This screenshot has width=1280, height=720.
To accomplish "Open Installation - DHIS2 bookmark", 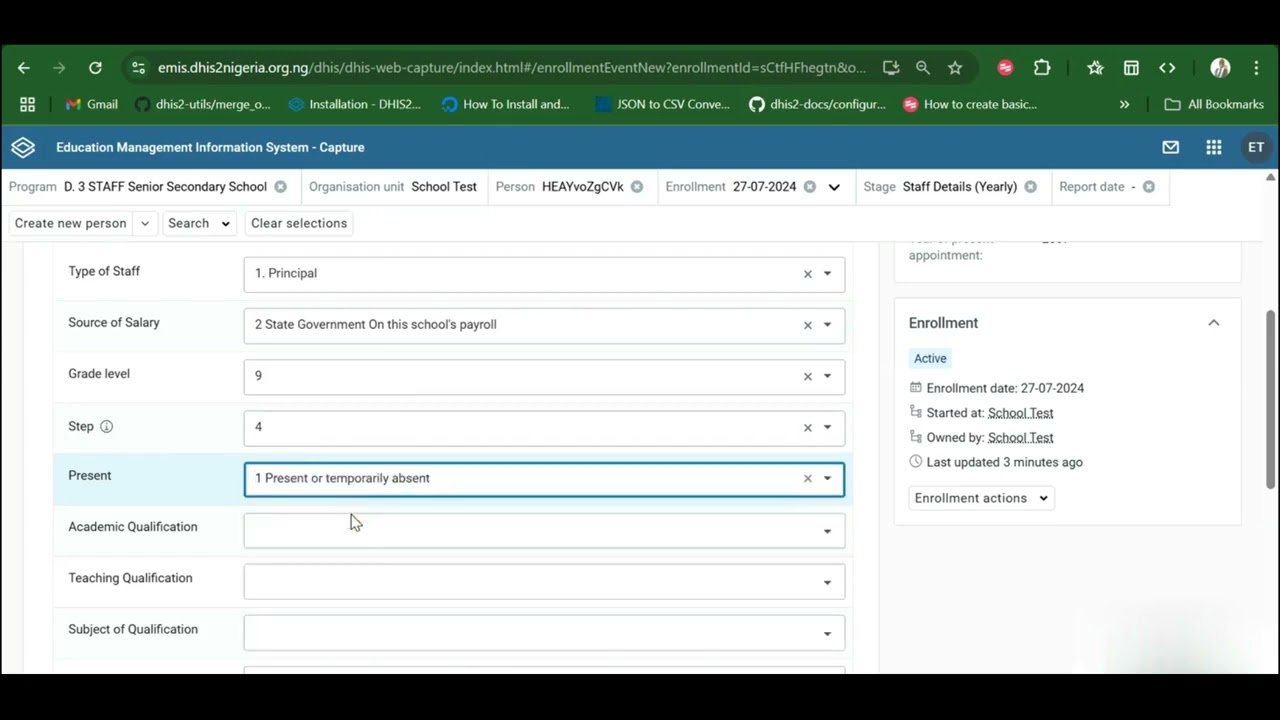I will (x=355, y=104).
